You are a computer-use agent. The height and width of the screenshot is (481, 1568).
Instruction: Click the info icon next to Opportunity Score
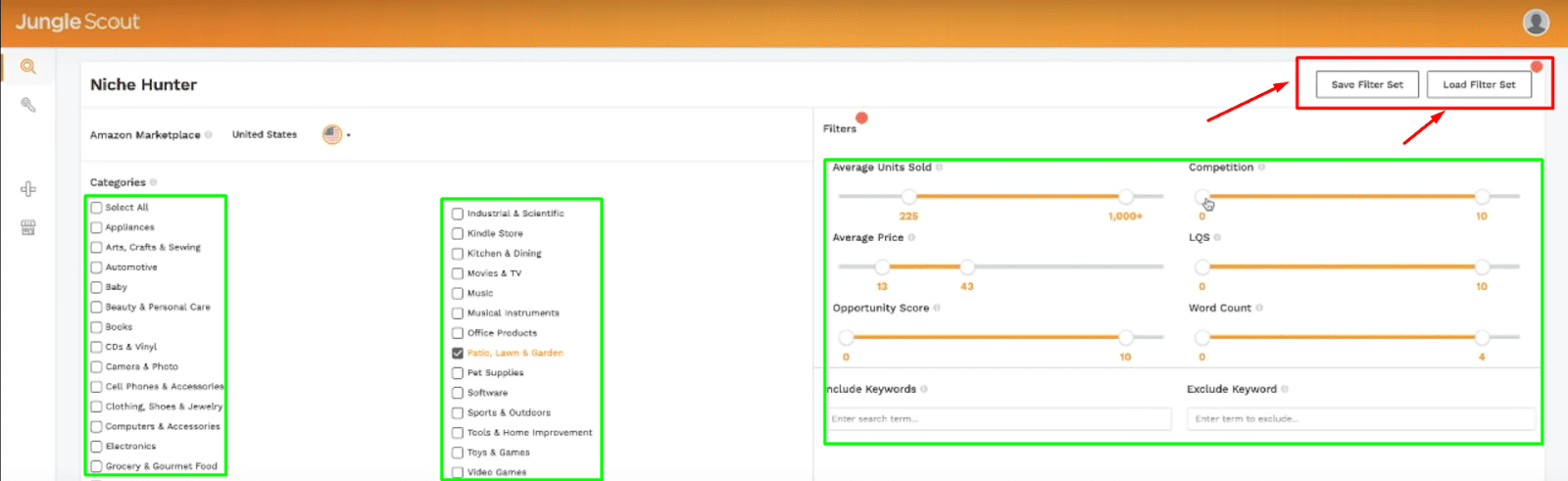point(937,308)
